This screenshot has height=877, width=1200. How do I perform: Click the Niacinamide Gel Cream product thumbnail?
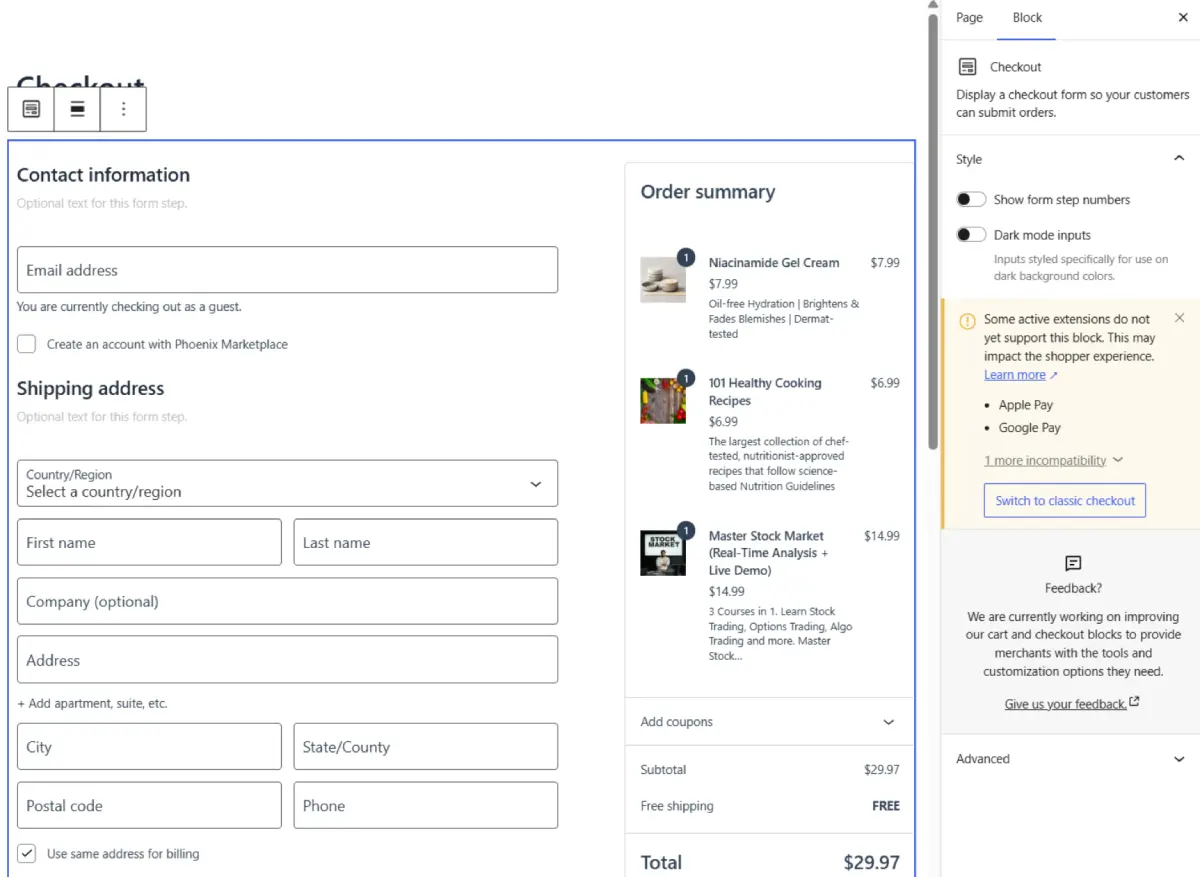[663, 279]
